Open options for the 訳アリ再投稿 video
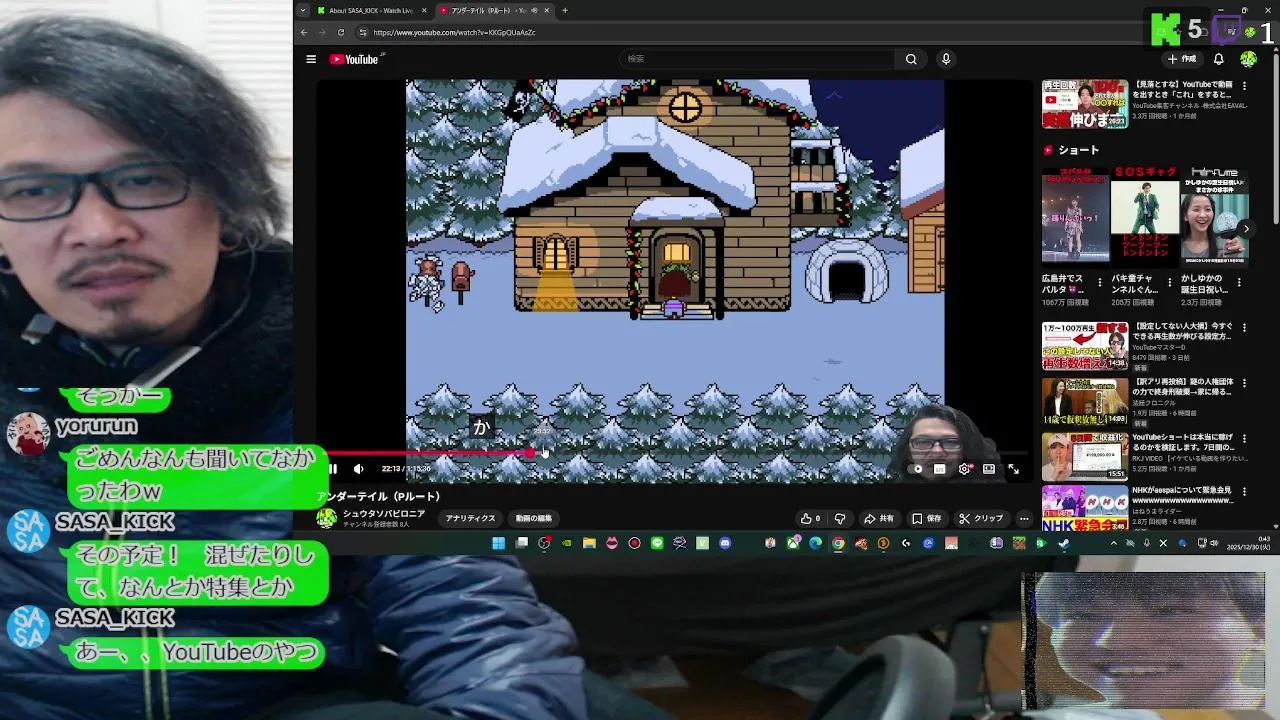The height and width of the screenshot is (720, 1280). 1244,382
